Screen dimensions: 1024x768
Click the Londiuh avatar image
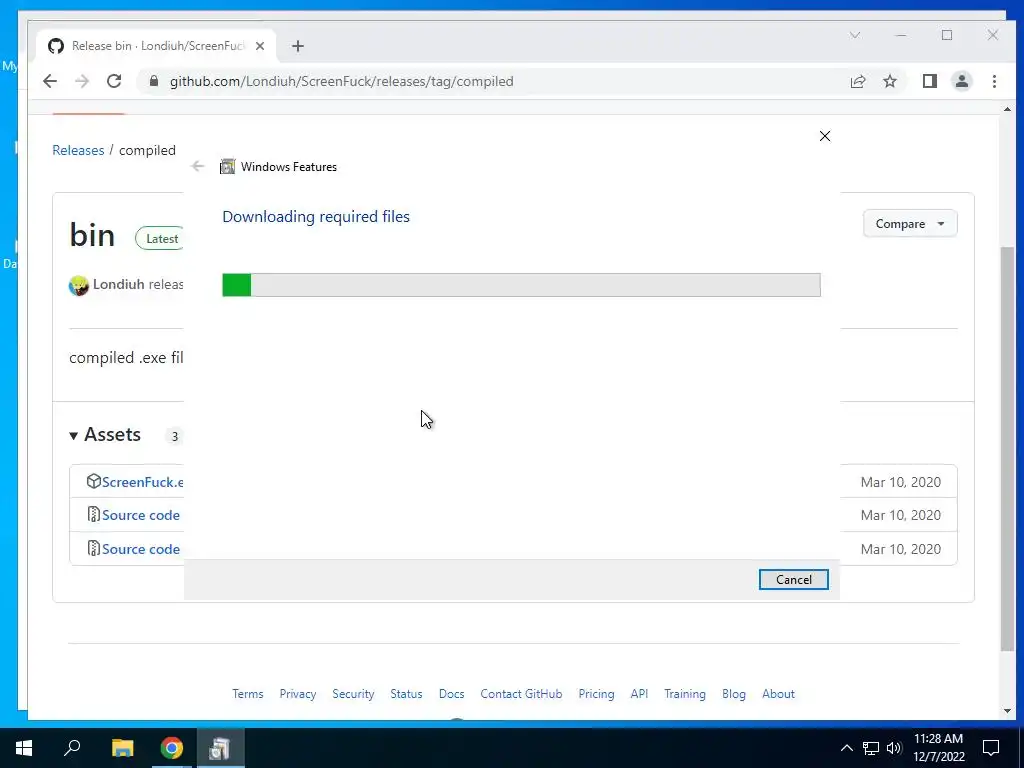(x=78, y=285)
